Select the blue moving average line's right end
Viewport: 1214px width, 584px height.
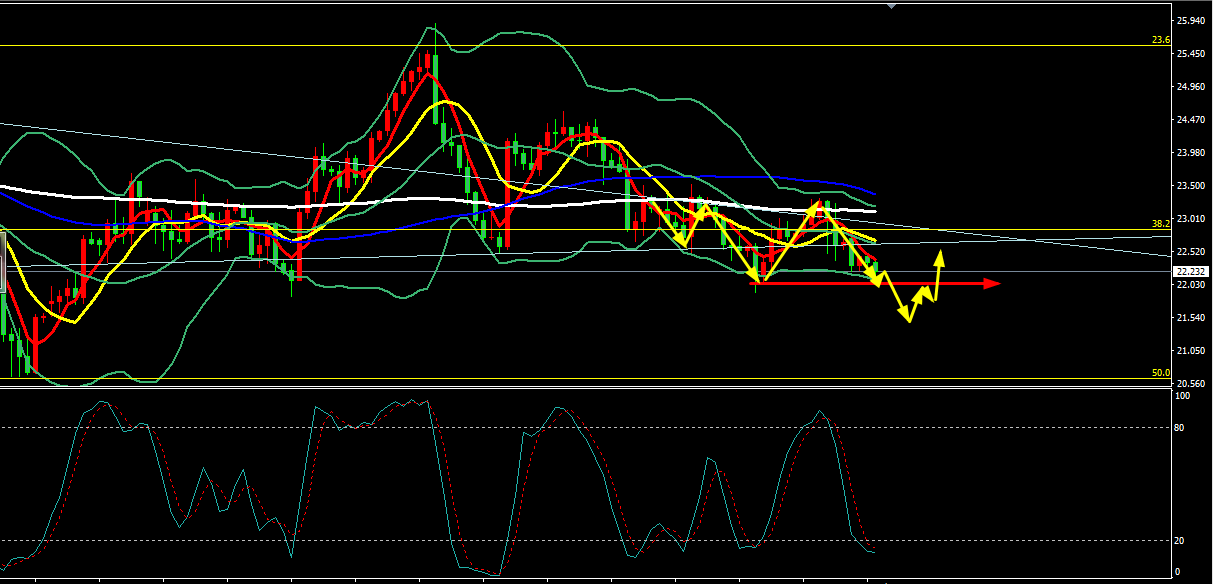(874, 193)
